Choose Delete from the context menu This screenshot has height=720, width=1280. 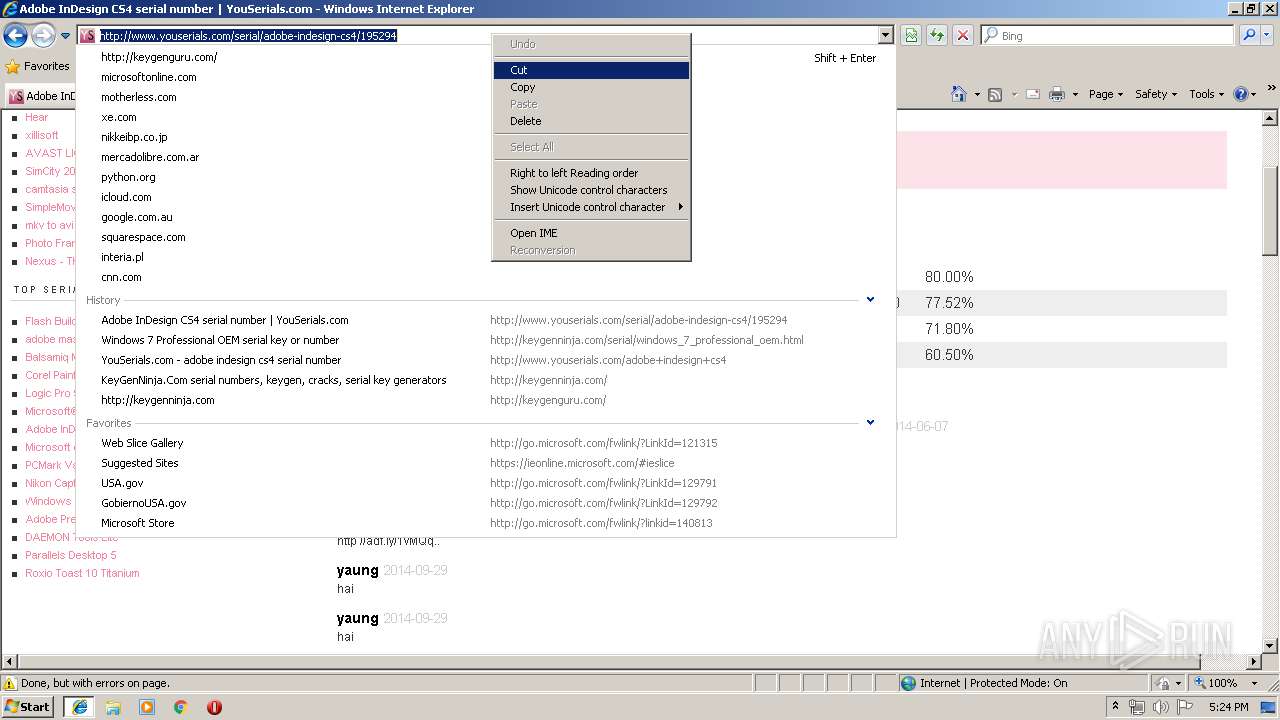tap(591, 121)
